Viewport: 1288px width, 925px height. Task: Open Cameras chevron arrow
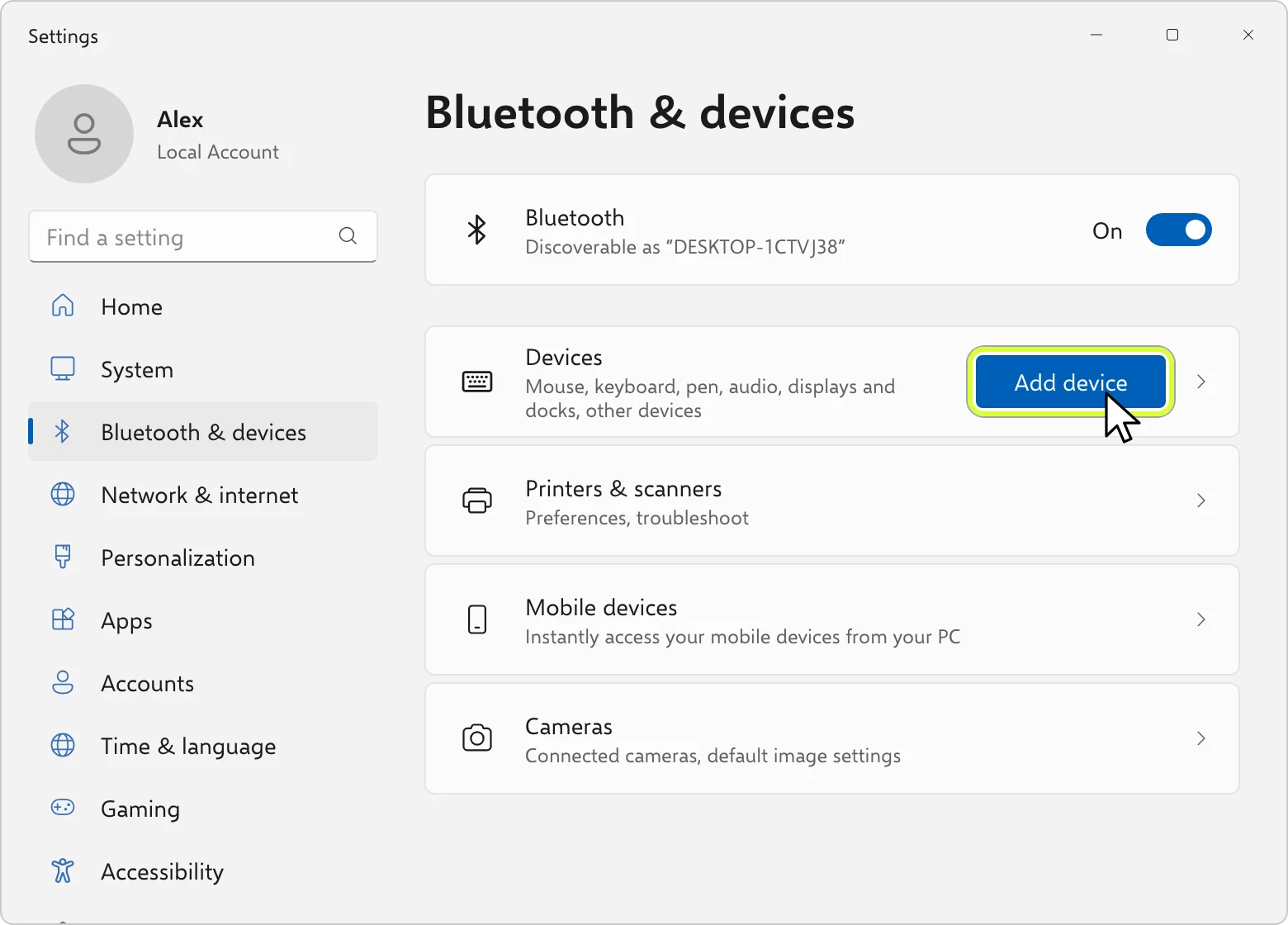point(1201,738)
